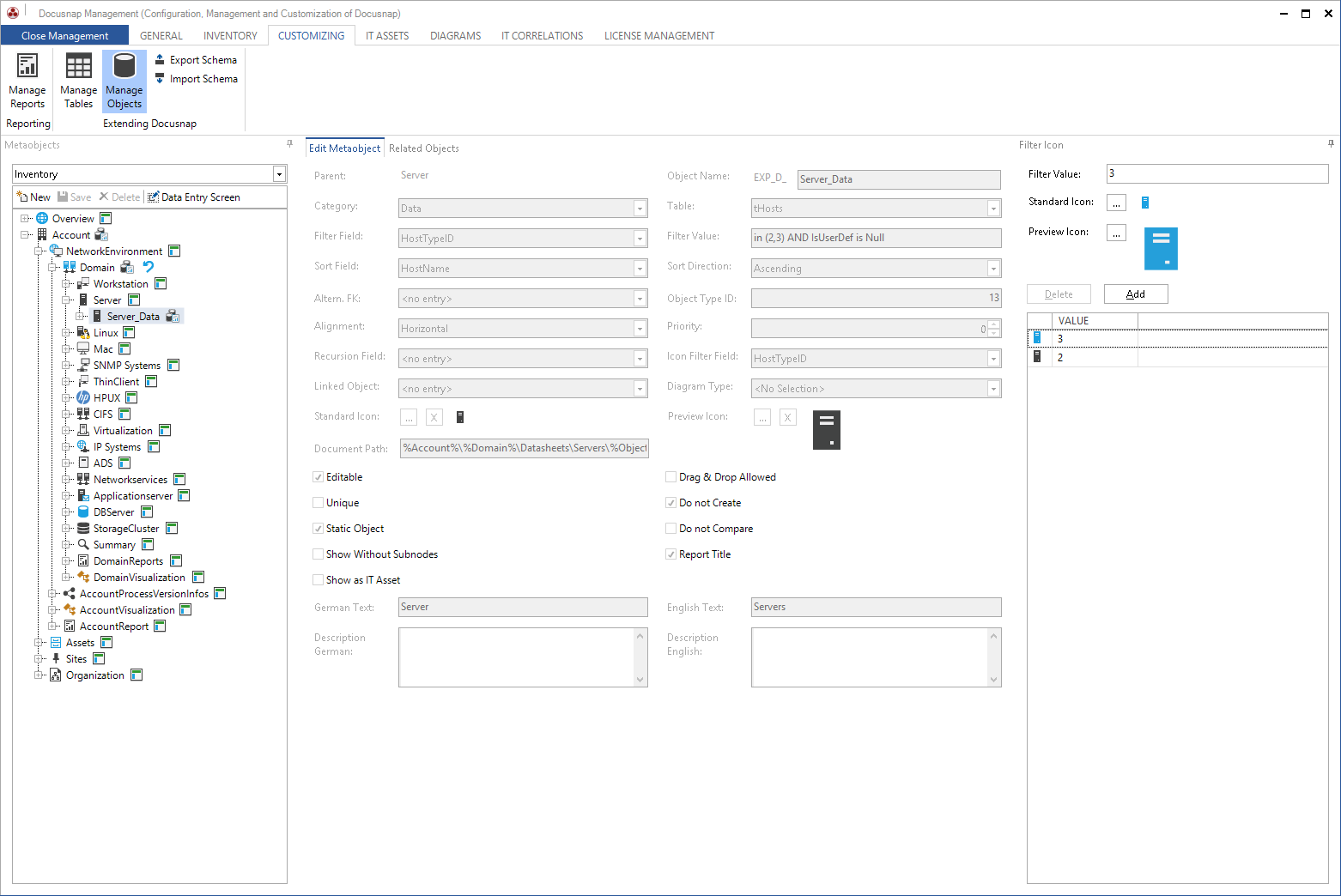Click Close Management button

pyautogui.click(x=64, y=36)
